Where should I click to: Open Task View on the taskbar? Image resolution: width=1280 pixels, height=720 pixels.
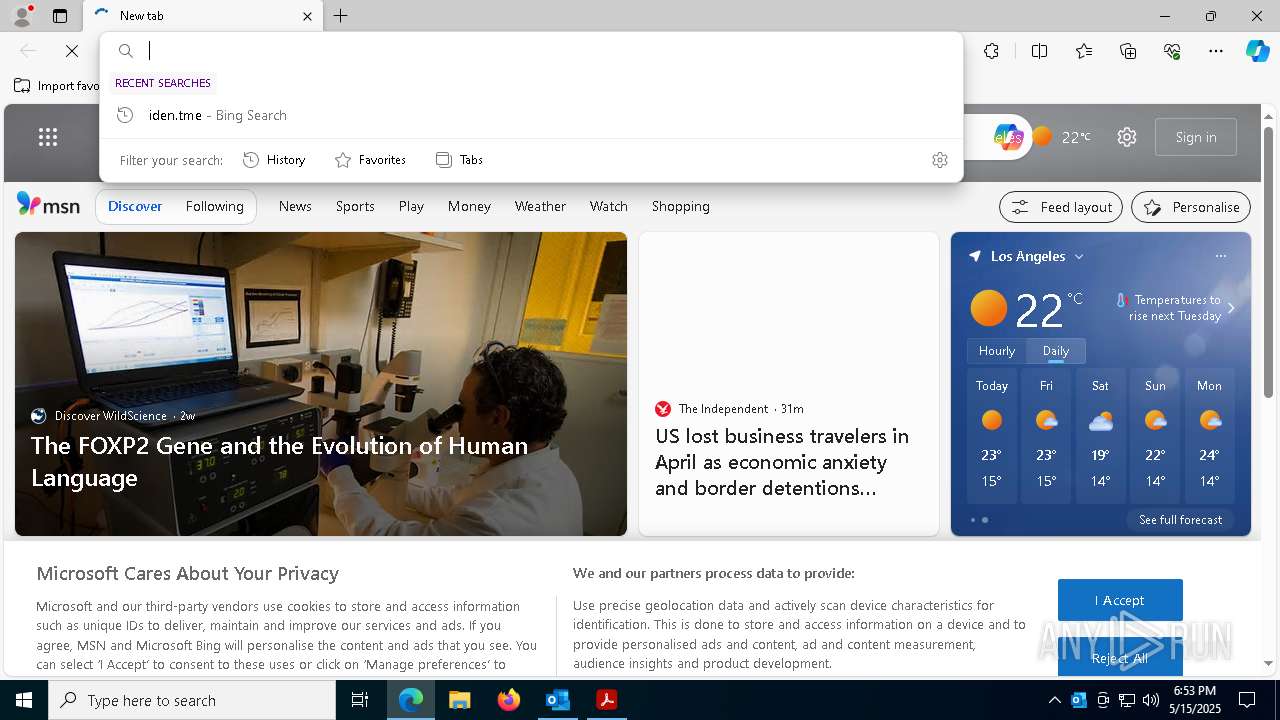360,700
